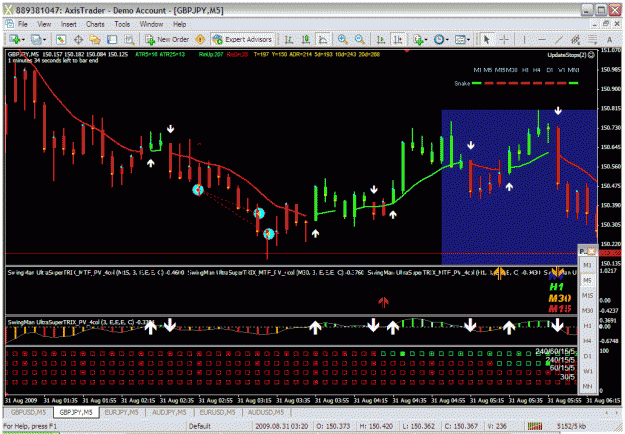Select the crosshair tool
Image resolution: width=625 pixels, height=434 pixels.
point(504,39)
